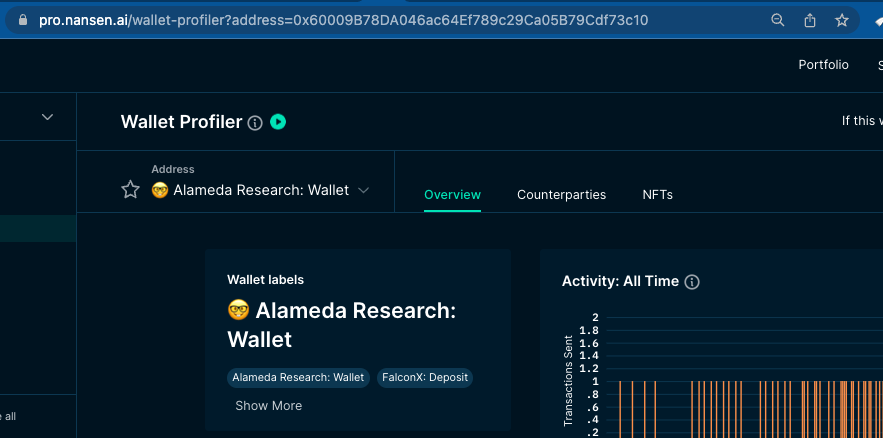Click the large Alameda Research: Wallet heading
This screenshot has height=438, width=883.
point(342,325)
